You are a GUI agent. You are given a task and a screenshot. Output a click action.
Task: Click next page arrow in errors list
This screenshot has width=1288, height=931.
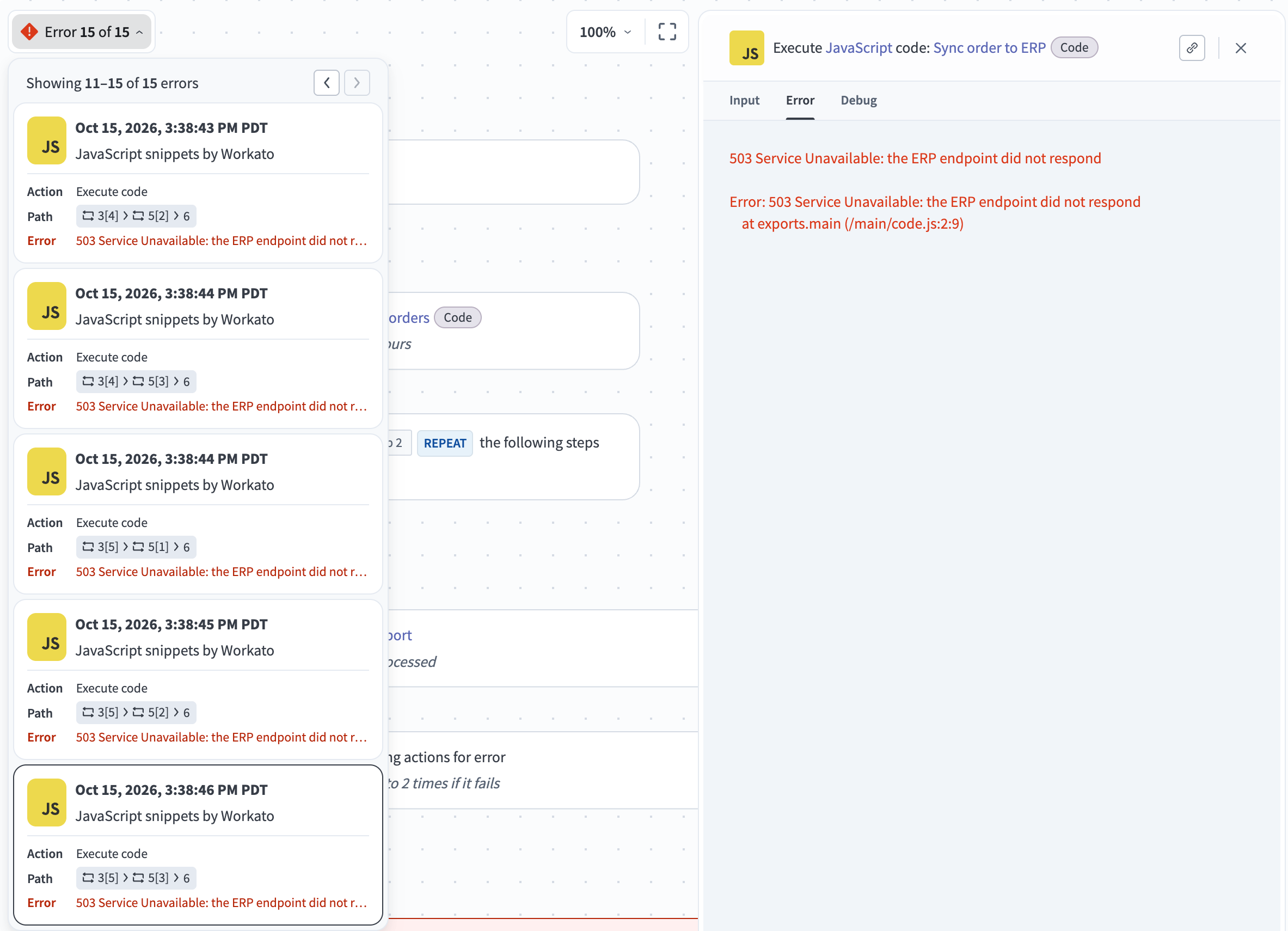pyautogui.click(x=357, y=83)
